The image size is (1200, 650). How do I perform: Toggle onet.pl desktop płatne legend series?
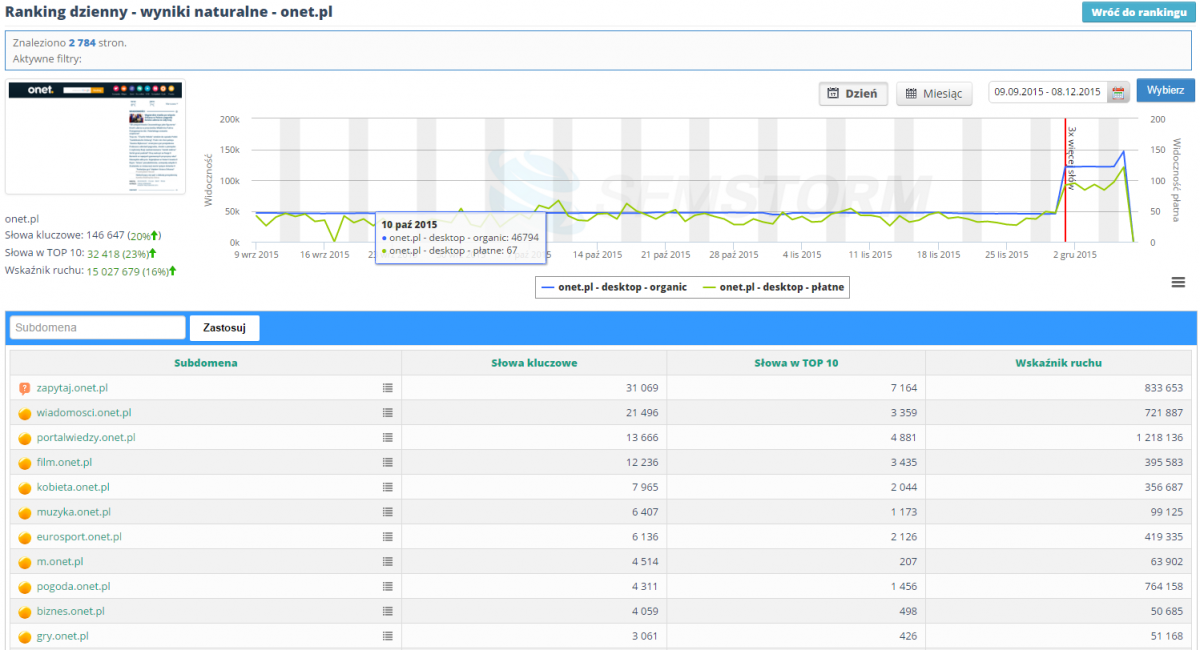(773, 287)
